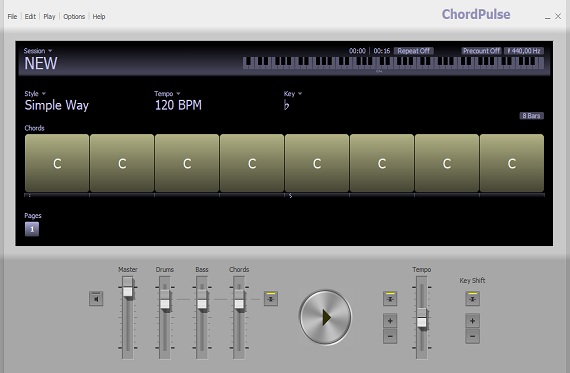Click the 120 BPM tempo value
Viewport: 570px width, 373px height.
[x=178, y=105]
